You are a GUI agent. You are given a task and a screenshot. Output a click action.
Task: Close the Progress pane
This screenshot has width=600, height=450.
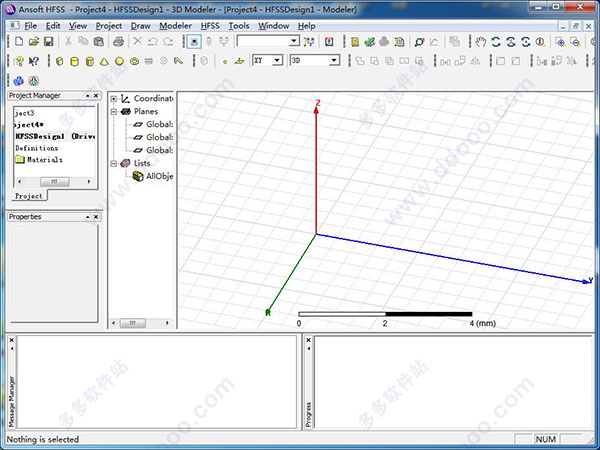coord(308,340)
